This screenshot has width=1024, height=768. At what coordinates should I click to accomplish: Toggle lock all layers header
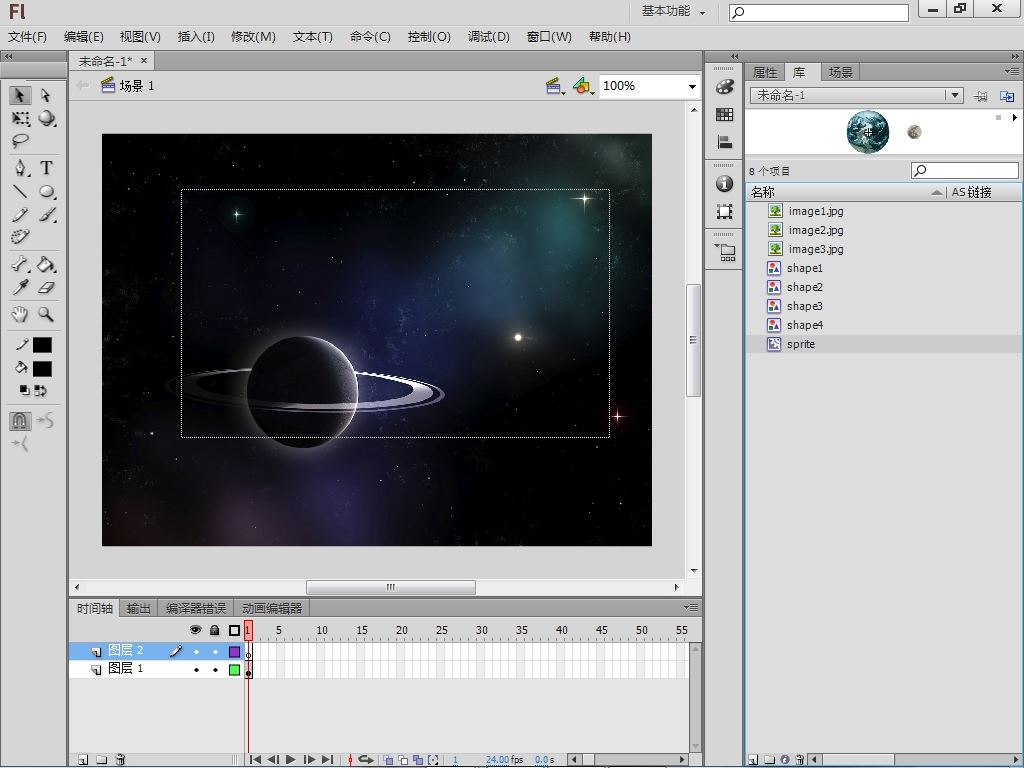pos(214,630)
